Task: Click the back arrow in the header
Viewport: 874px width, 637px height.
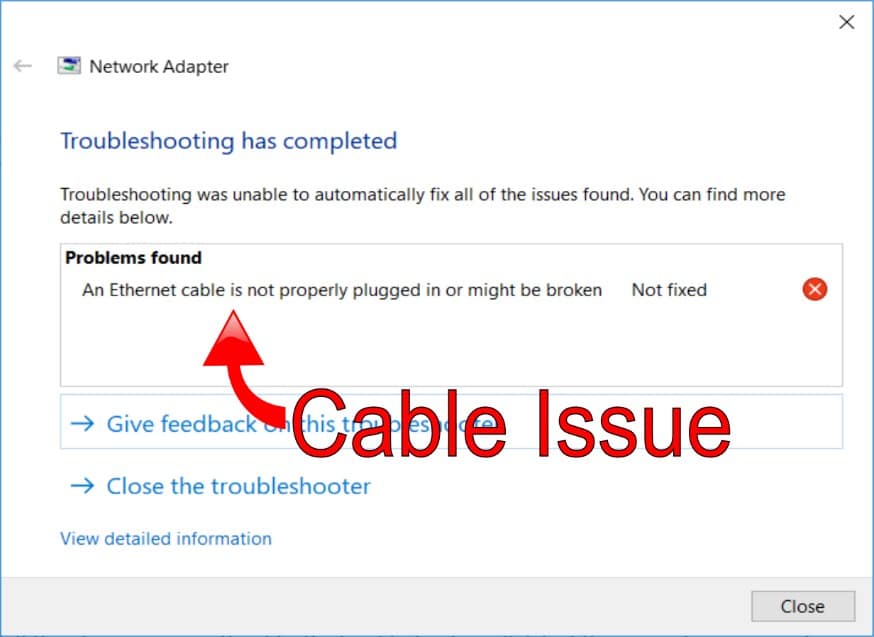Action: (x=23, y=66)
